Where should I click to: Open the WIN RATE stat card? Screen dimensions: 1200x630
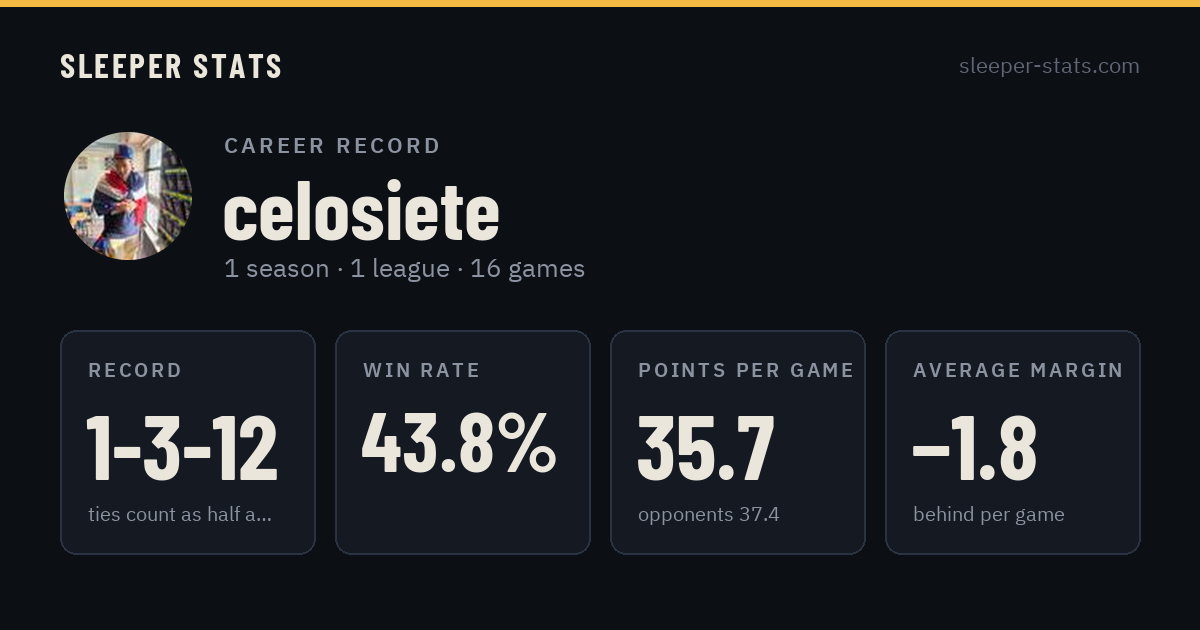[463, 442]
